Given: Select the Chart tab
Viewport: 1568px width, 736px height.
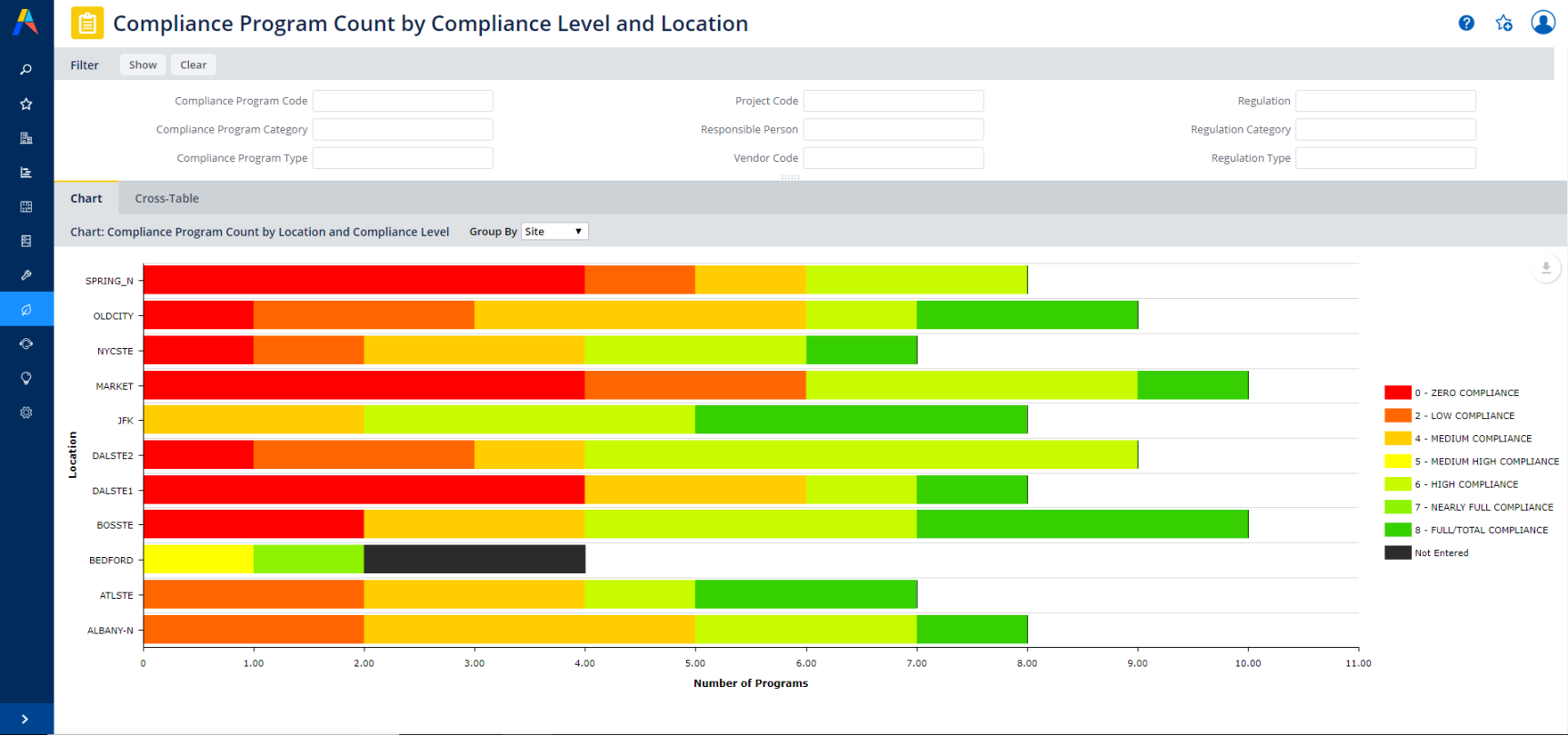Looking at the screenshot, I should [x=86, y=198].
